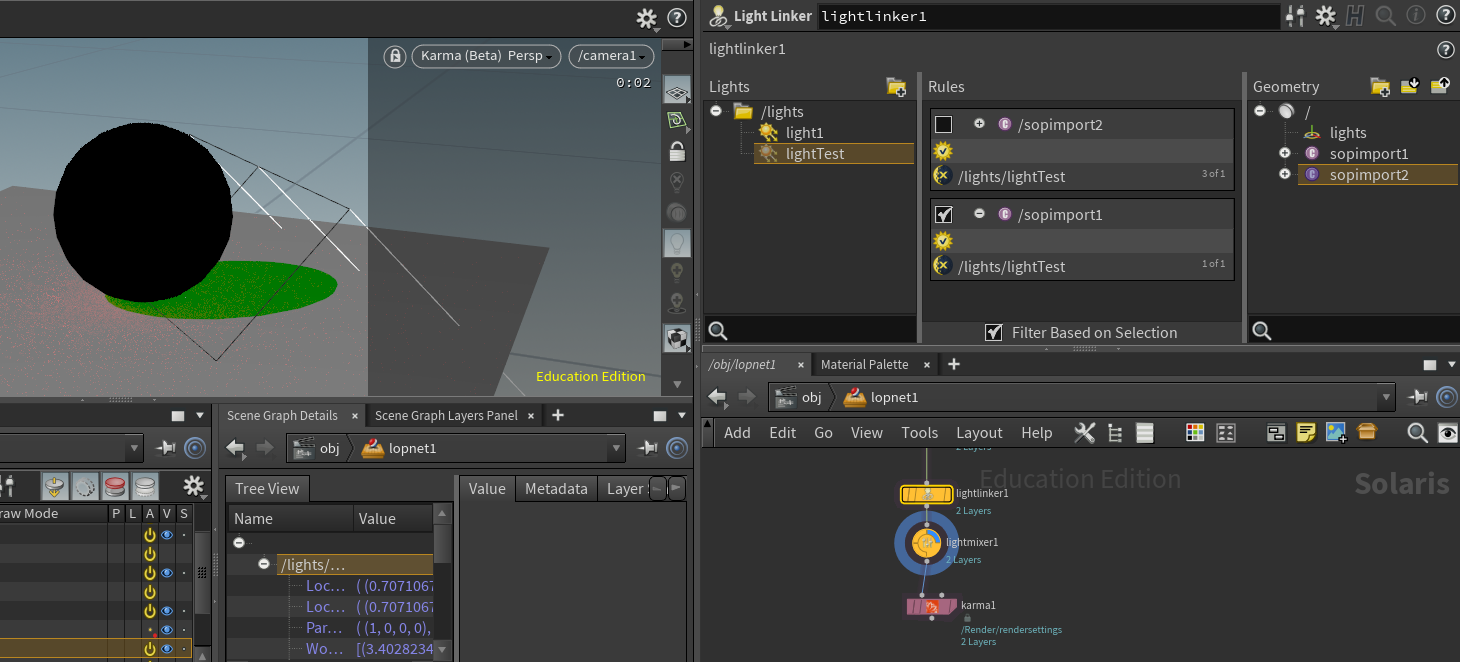This screenshot has height=662, width=1460.
Task: Click the add collection icon in Lights panel
Action: pyautogui.click(x=896, y=87)
